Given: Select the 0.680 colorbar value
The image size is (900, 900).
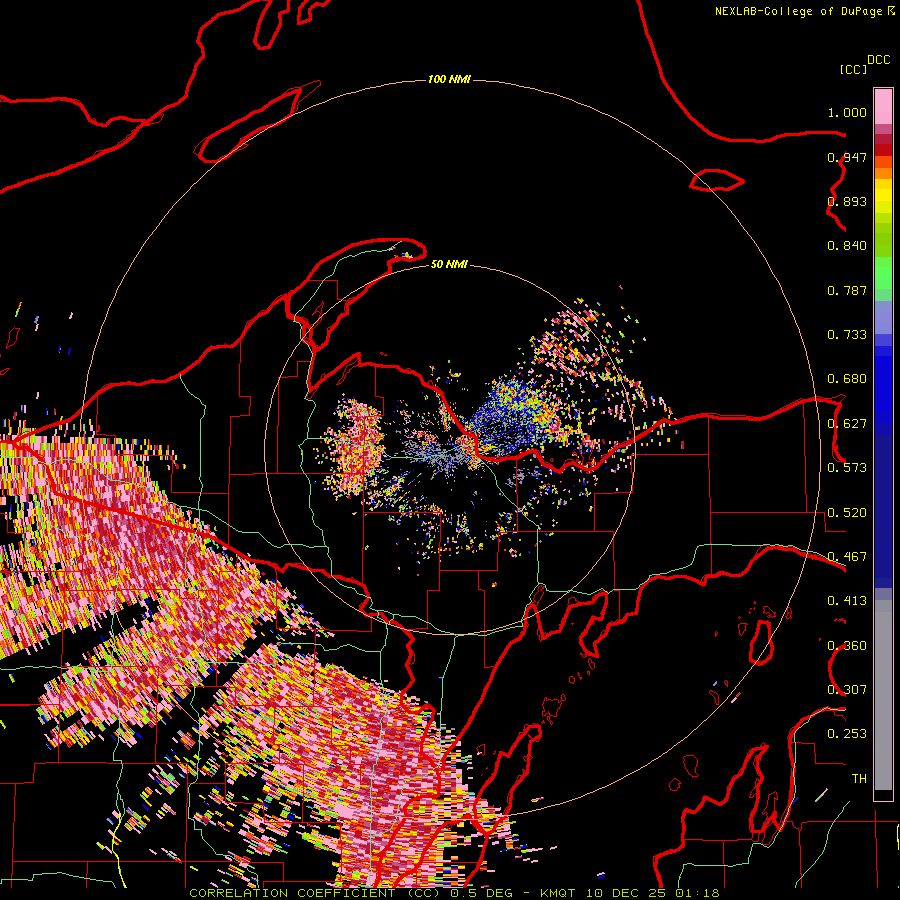Looking at the screenshot, I should click(847, 379).
